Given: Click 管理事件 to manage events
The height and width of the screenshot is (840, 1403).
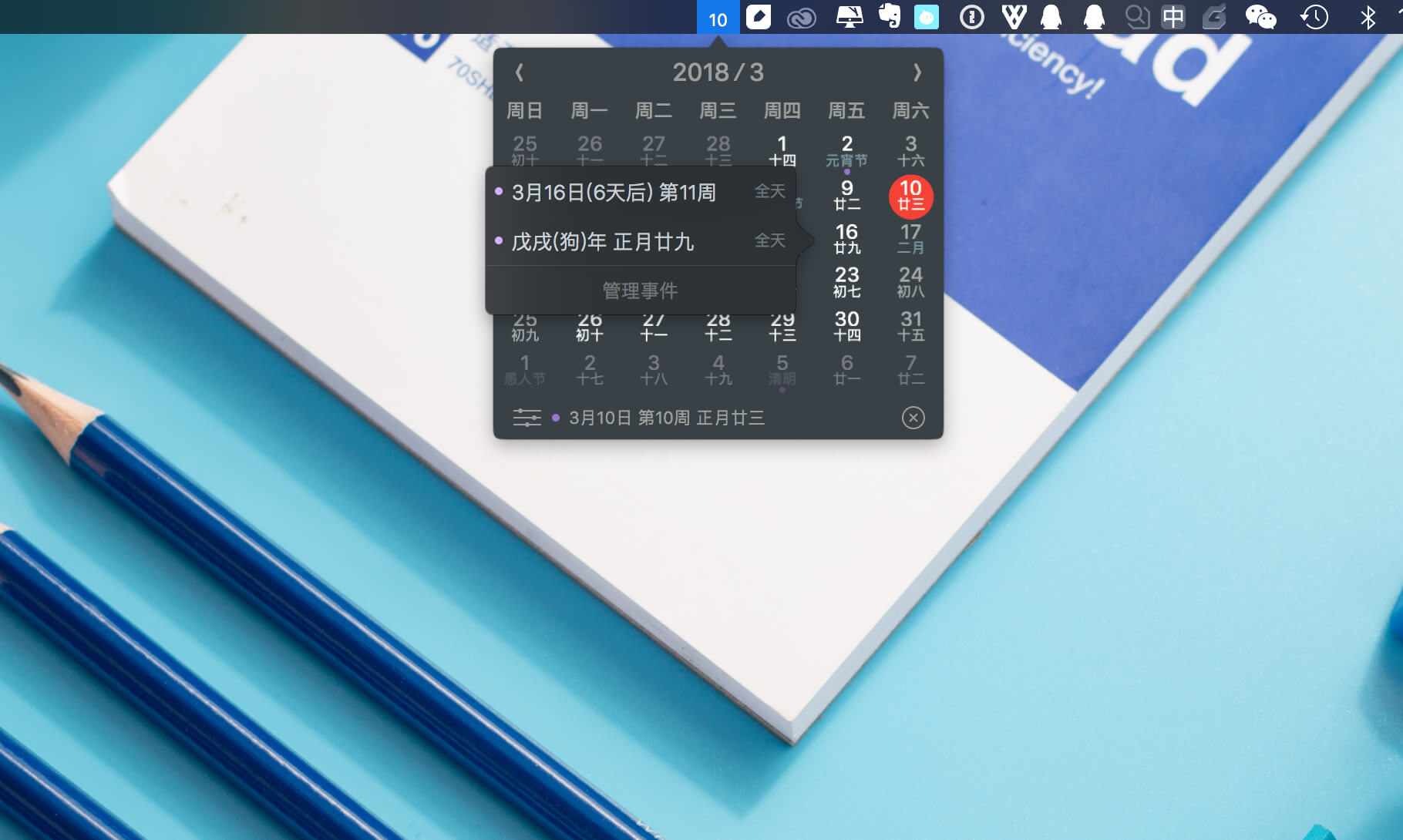Looking at the screenshot, I should click(x=640, y=291).
